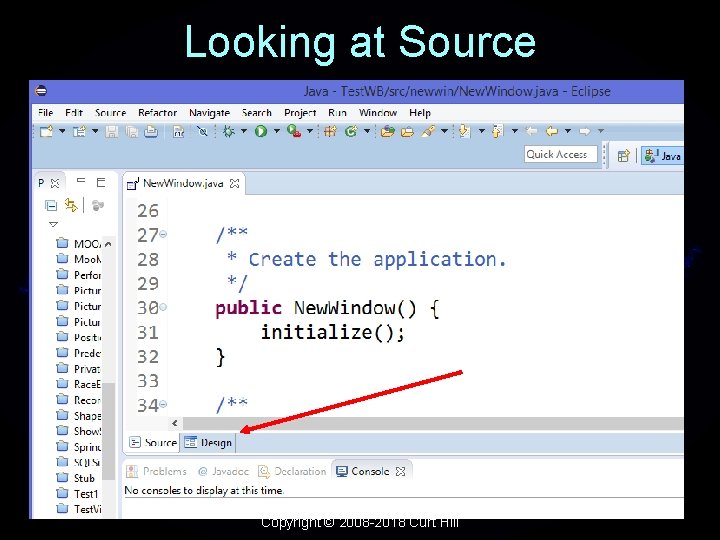
Task: Close the Console view tab
Action: point(400,472)
